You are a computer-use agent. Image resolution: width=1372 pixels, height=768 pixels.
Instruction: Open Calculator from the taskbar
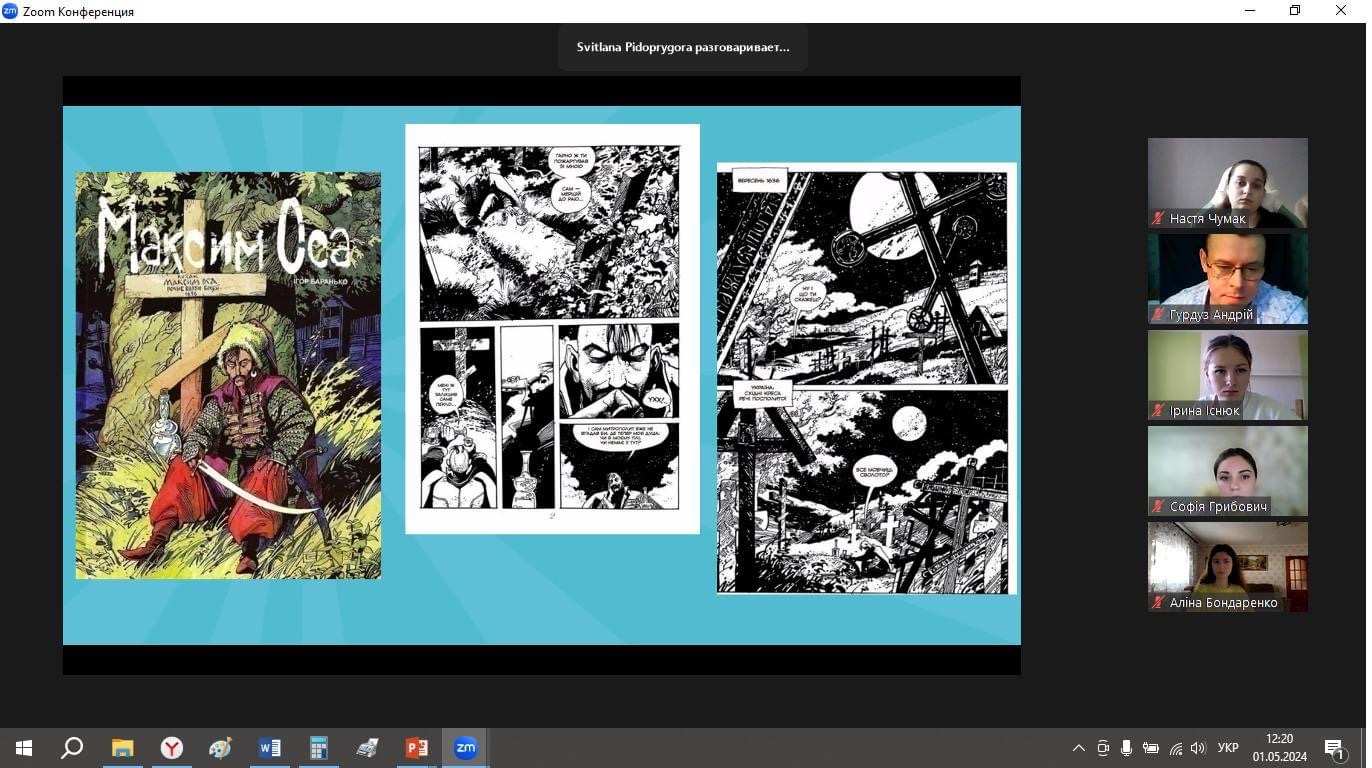pos(318,748)
